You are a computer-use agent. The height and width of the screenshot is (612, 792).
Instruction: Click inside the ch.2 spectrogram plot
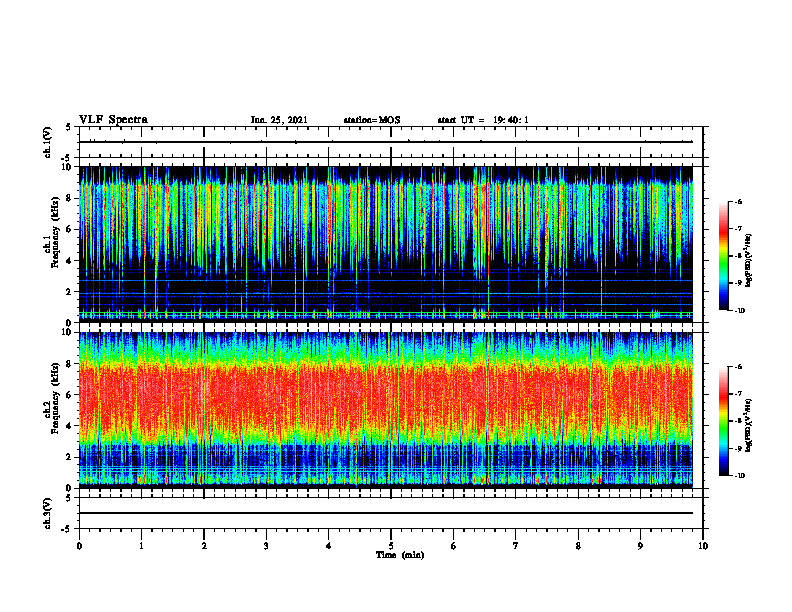(x=386, y=410)
